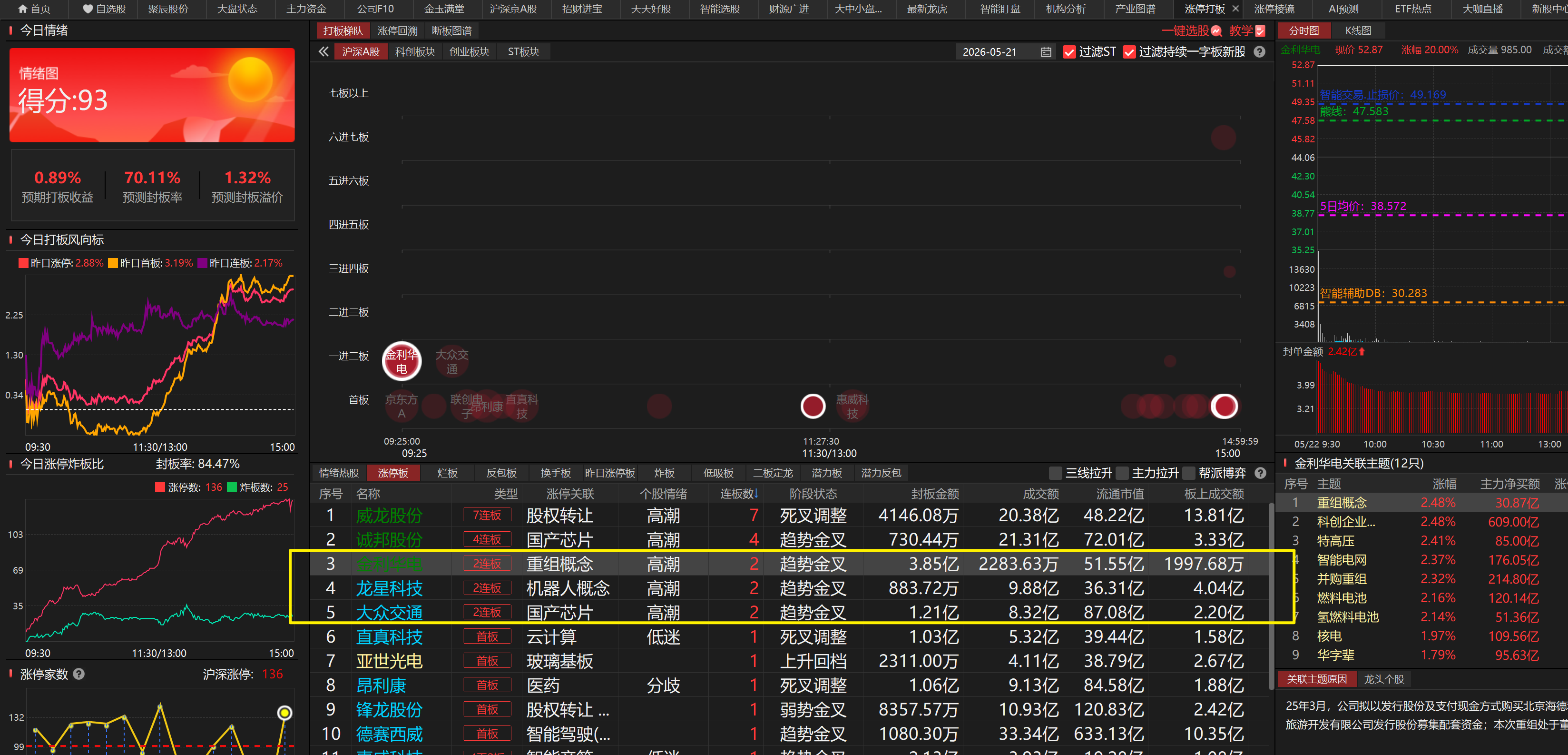Click the 7连板 badge for 威龙股份
The image size is (1568, 755).
point(486,515)
